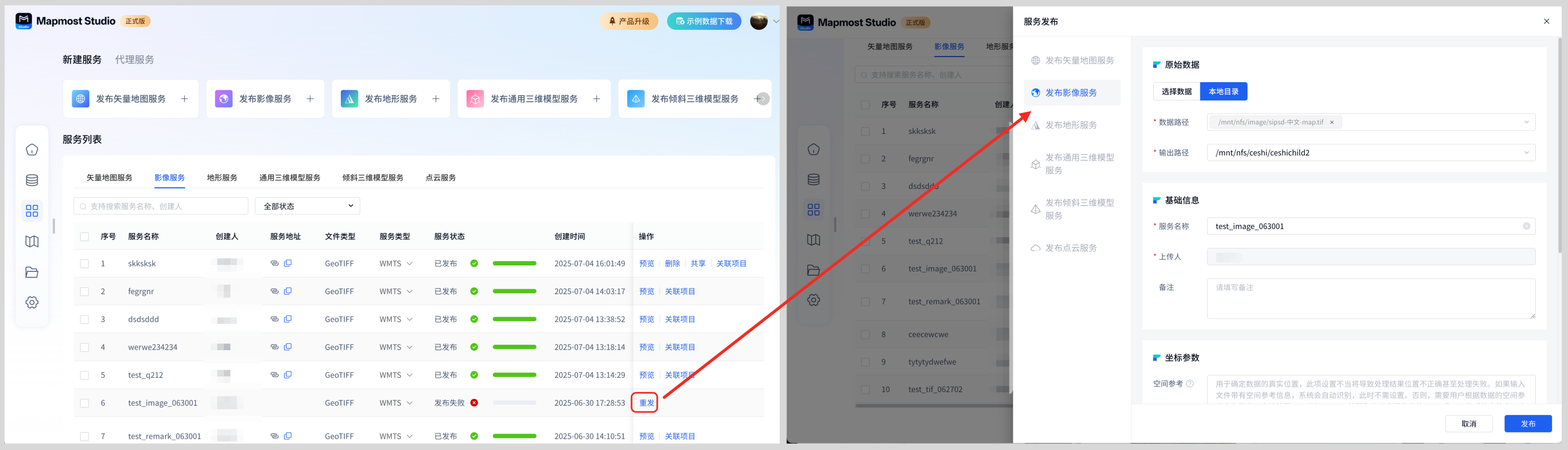The height and width of the screenshot is (450, 1568).
Task: Open the map book icon in sidebar
Action: 32,242
